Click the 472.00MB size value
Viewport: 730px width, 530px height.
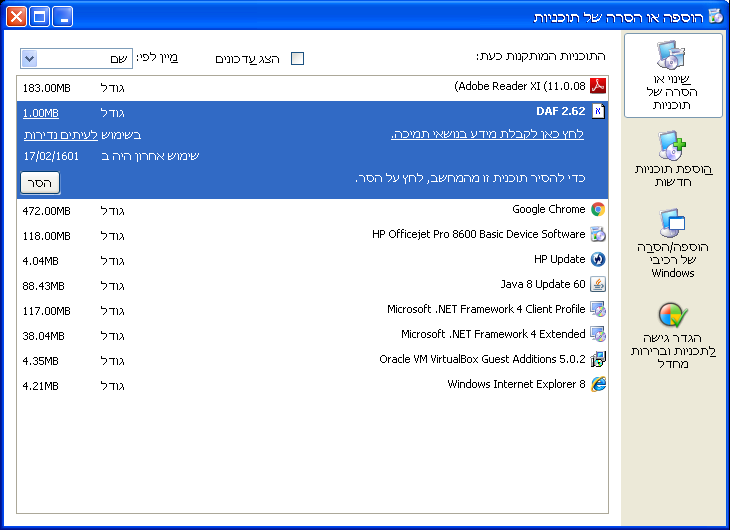pos(47,211)
